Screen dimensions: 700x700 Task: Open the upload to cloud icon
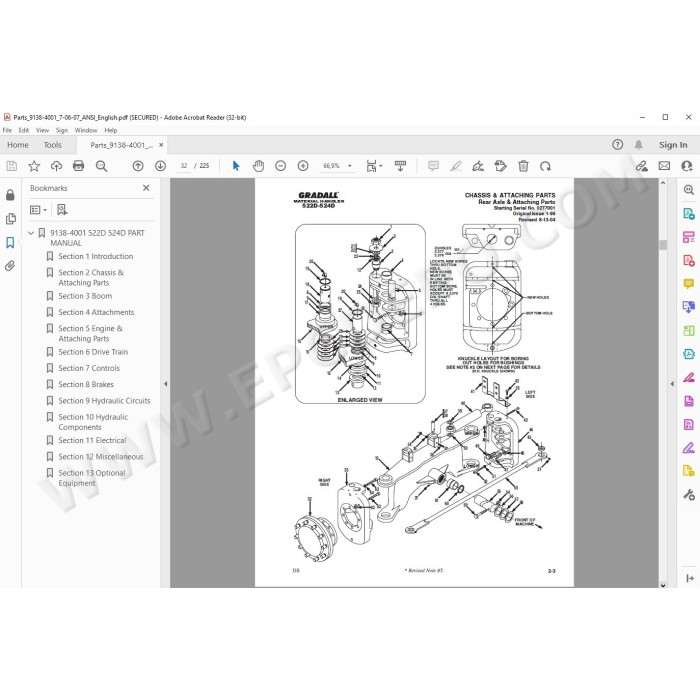(x=56, y=166)
